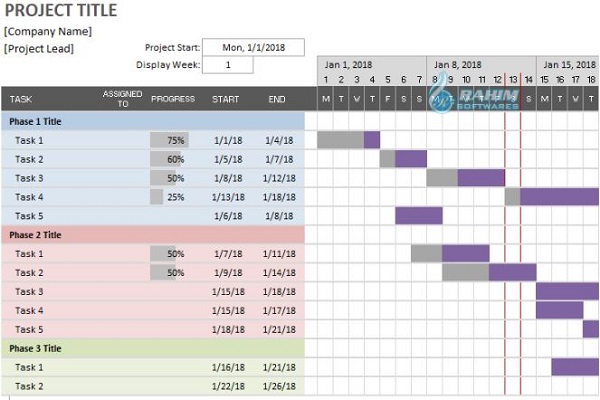
Task: Select the 1/5/18 start date cell
Action: tap(225, 159)
